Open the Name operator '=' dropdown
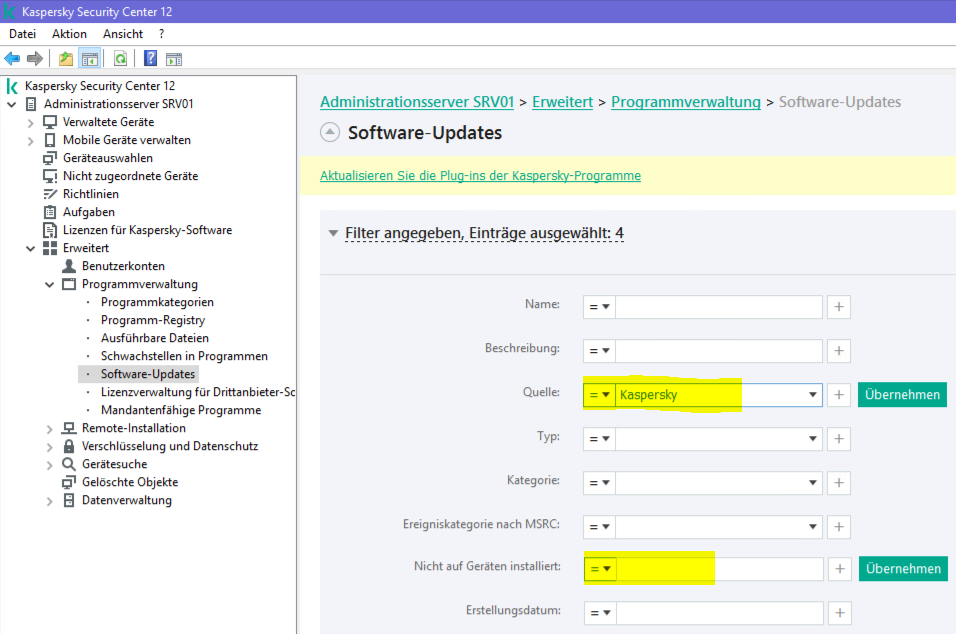The height and width of the screenshot is (634, 956). [599, 307]
